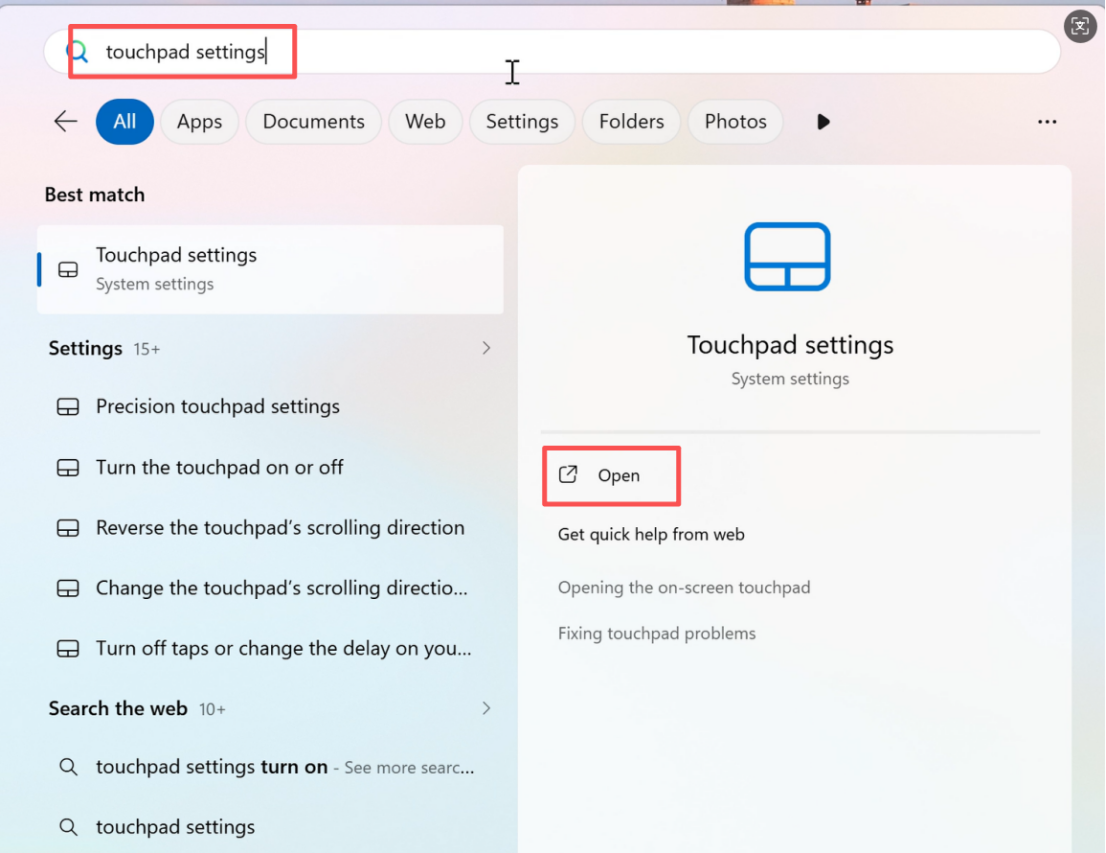
Task: Click Opening the on-screen touchpad link
Action: click(683, 587)
